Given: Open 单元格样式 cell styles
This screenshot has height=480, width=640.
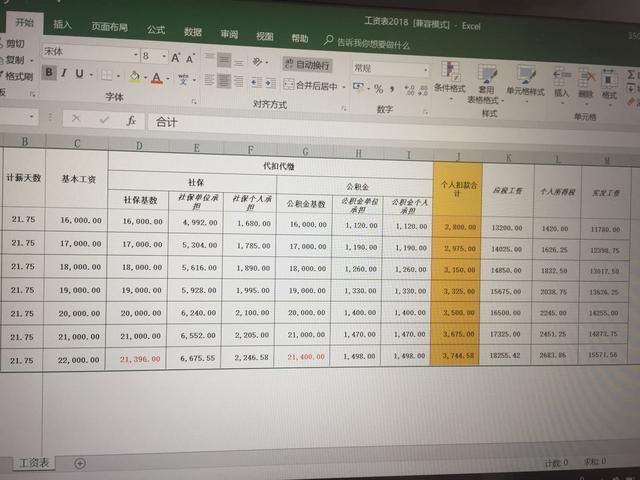Looking at the screenshot, I should coord(525,84).
